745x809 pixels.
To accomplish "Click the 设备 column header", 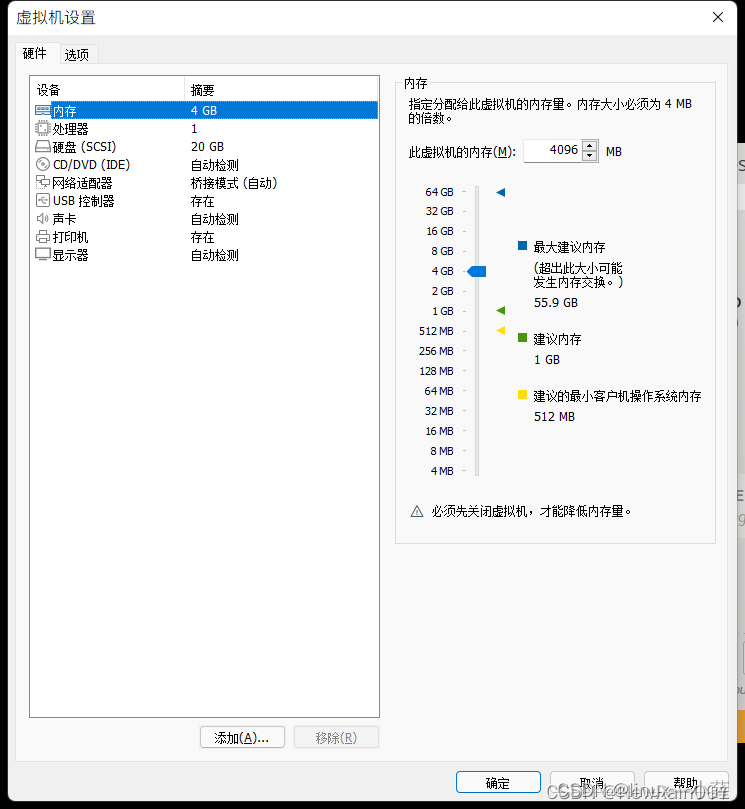I will (x=108, y=90).
